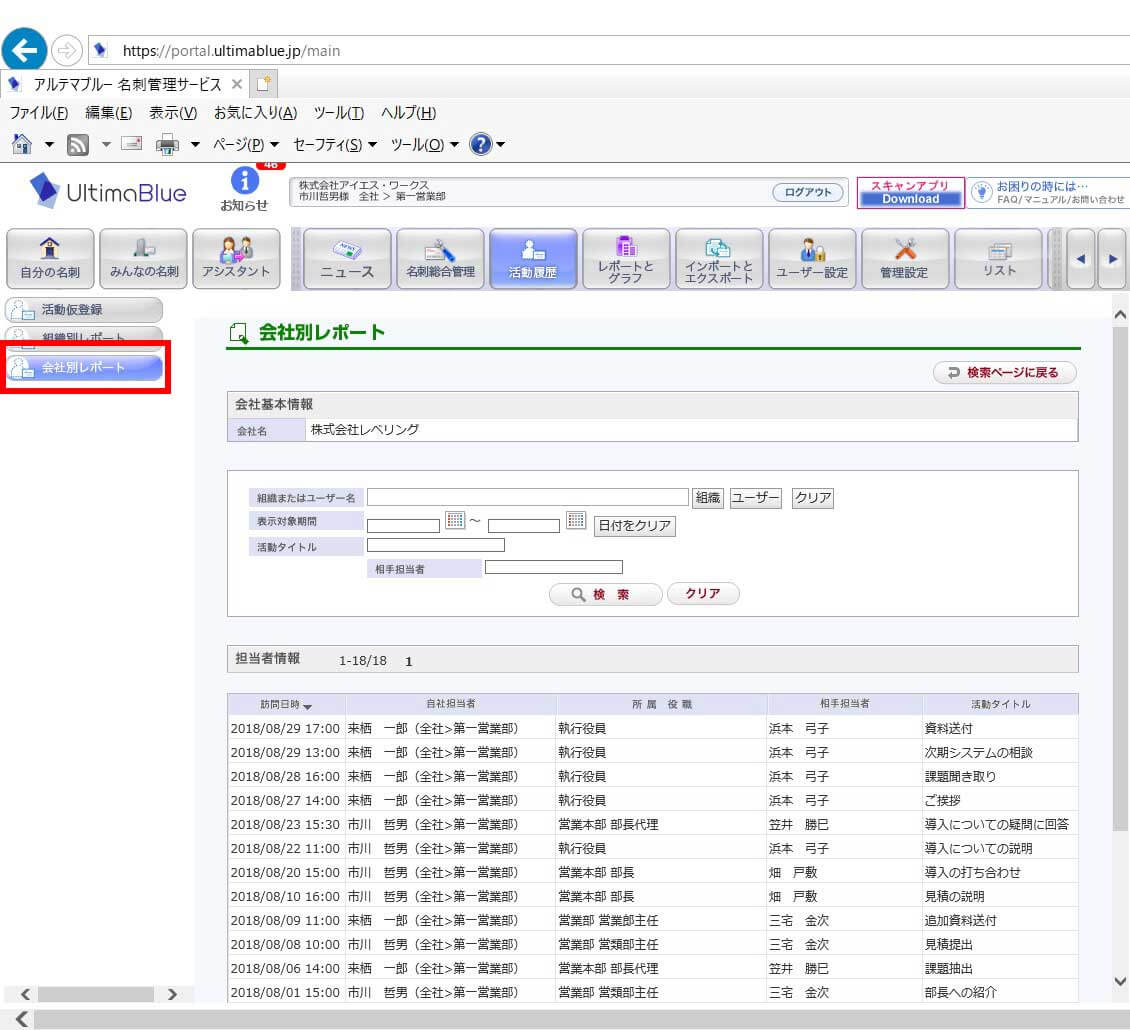Open the アシスタント section

click(236, 259)
